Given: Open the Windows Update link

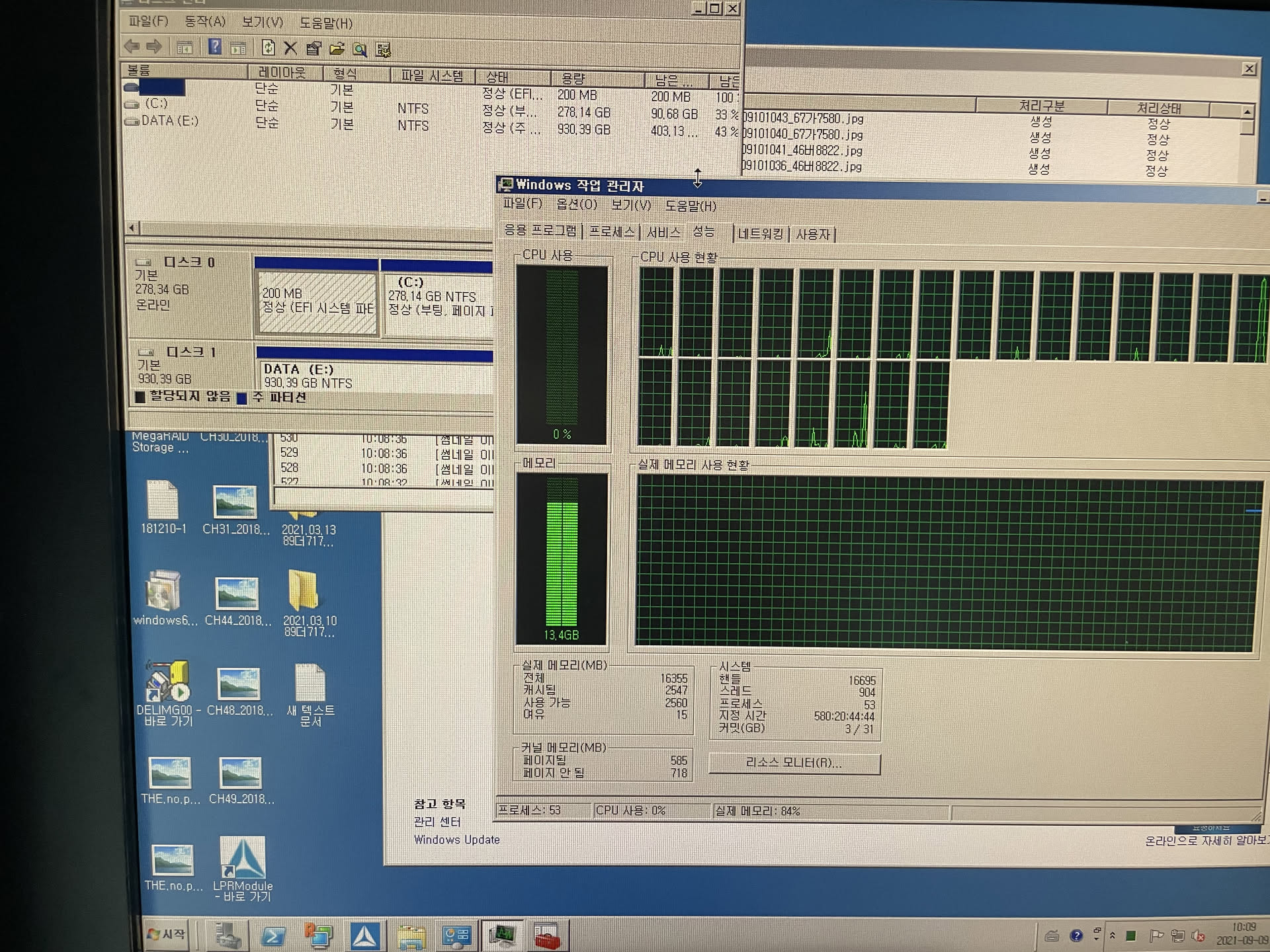Looking at the screenshot, I should (x=456, y=840).
